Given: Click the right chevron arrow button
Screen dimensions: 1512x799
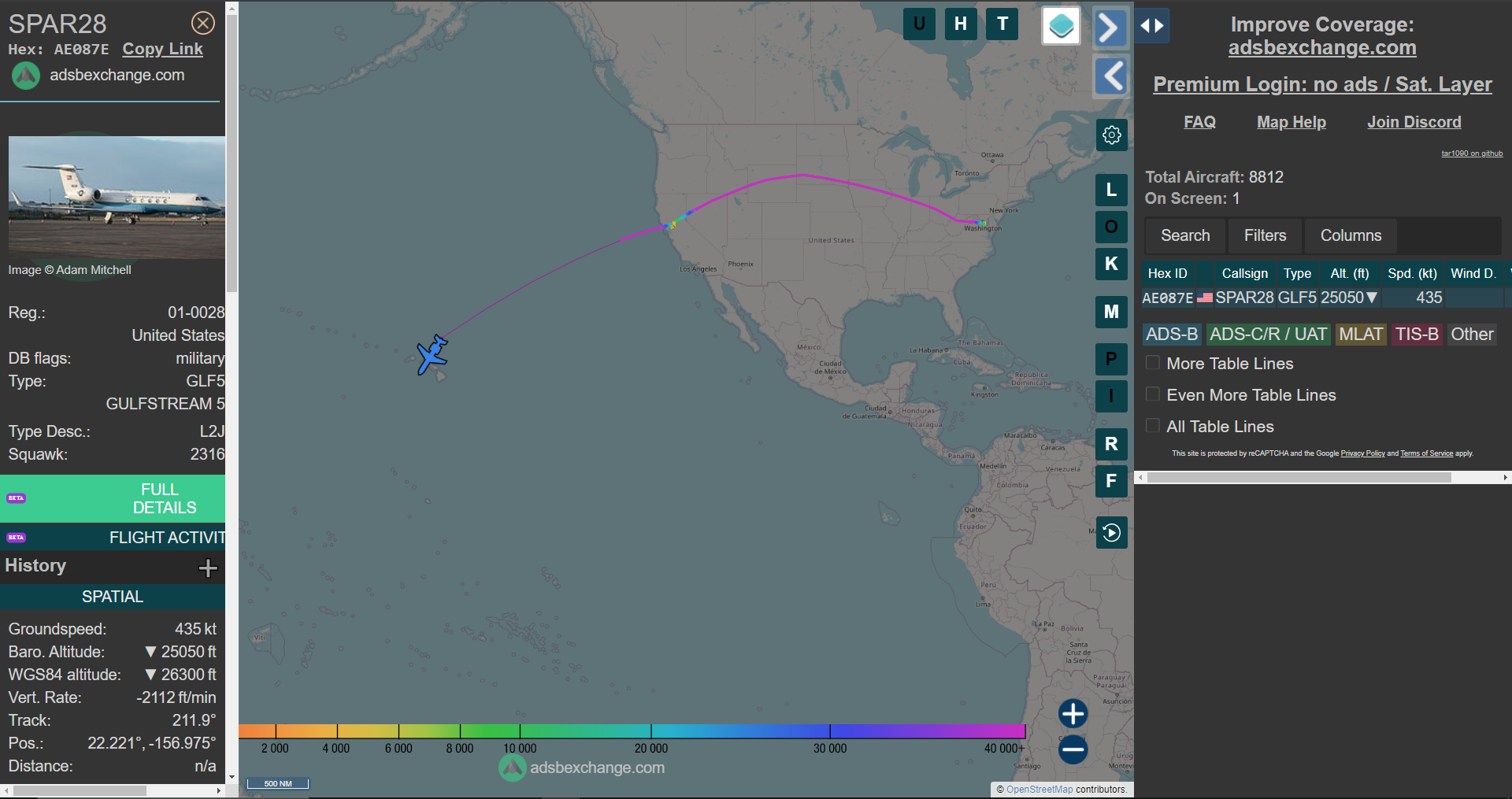Looking at the screenshot, I should pyautogui.click(x=1110, y=28).
